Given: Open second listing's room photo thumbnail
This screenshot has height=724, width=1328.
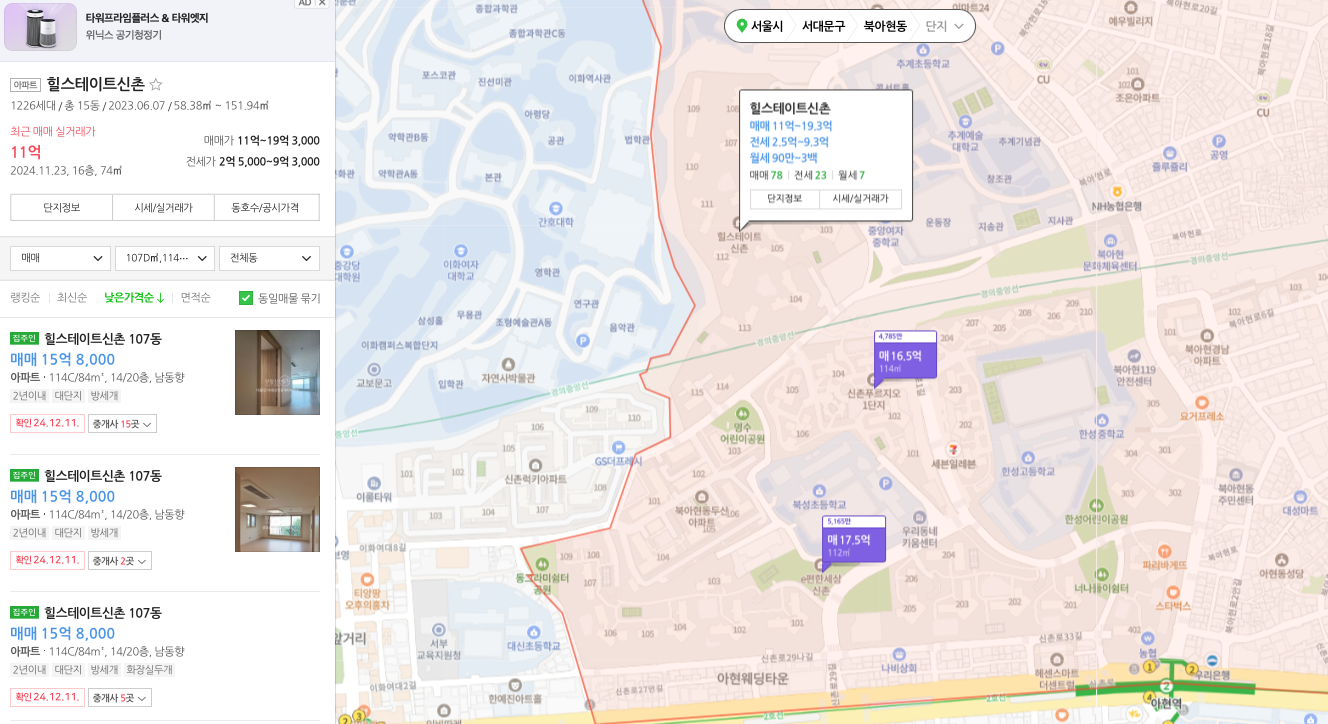Looking at the screenshot, I should (277, 509).
